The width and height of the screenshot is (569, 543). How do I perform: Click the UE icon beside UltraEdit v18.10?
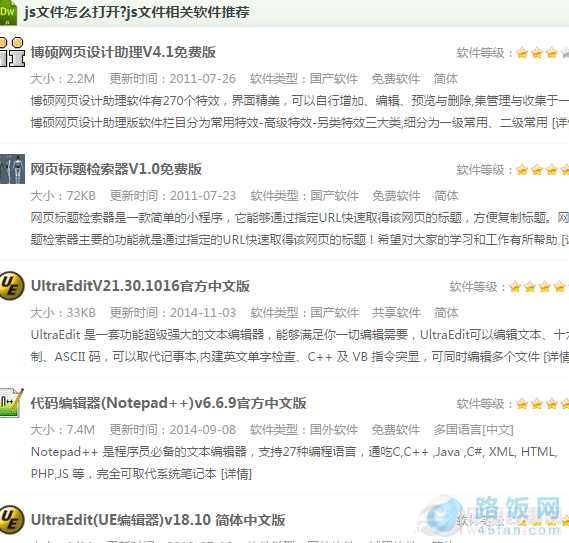pos(12,520)
